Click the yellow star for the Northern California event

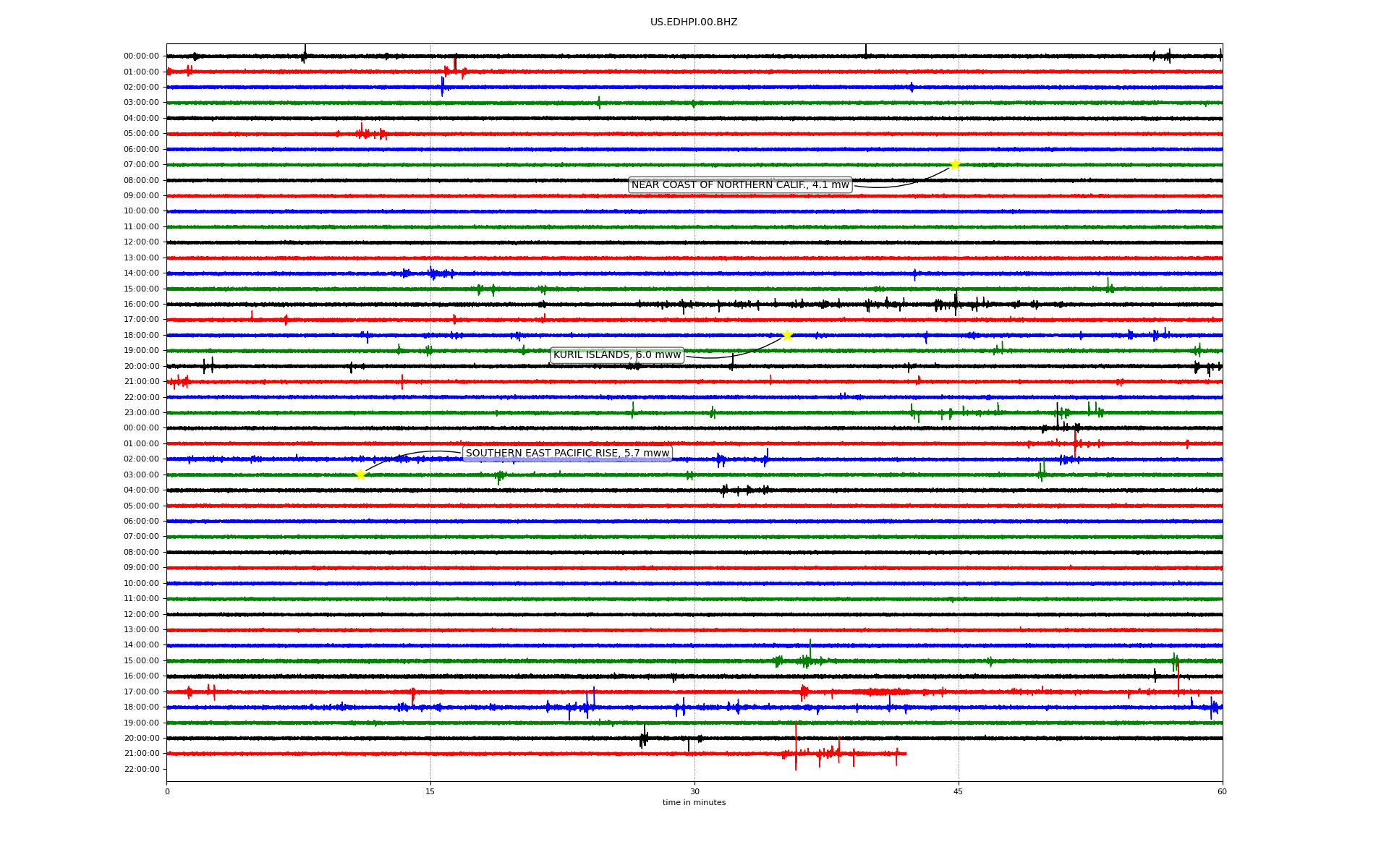coord(955,164)
